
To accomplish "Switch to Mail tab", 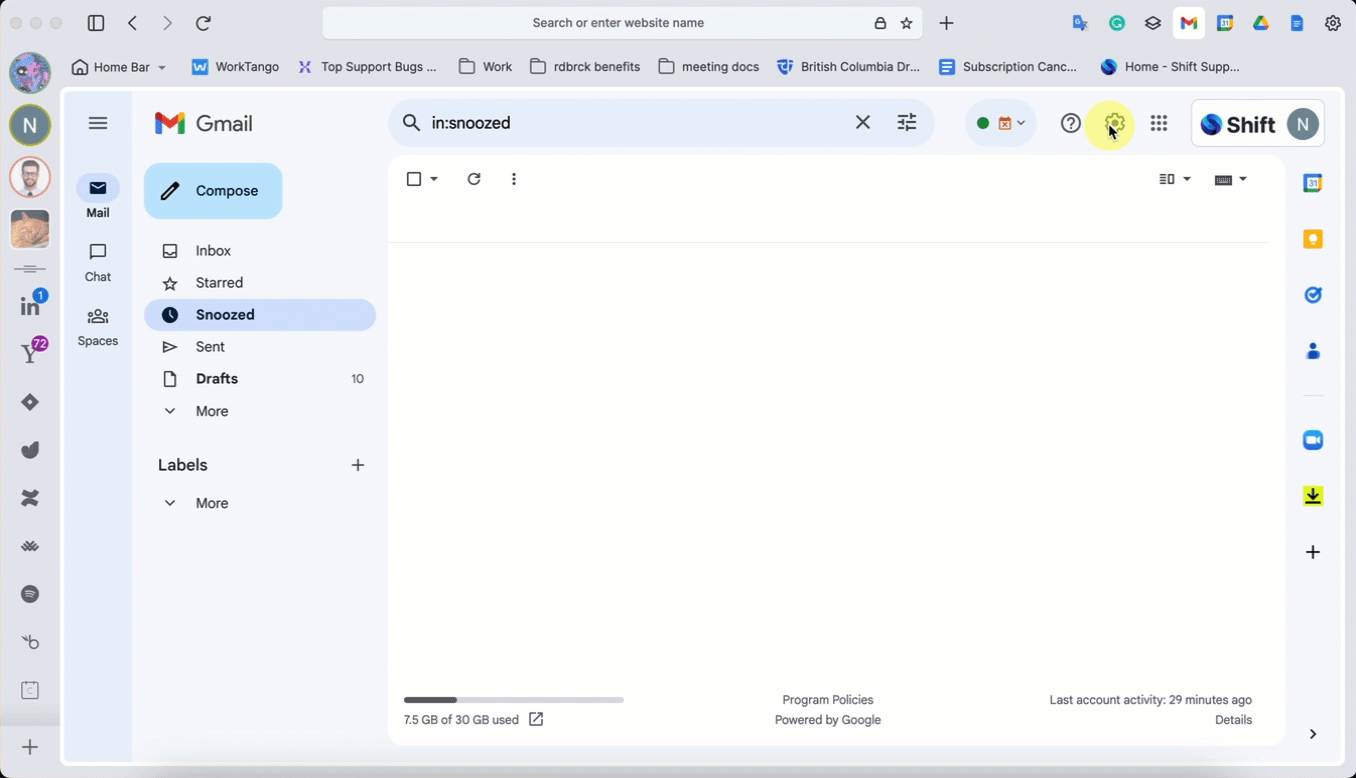I will 98,197.
